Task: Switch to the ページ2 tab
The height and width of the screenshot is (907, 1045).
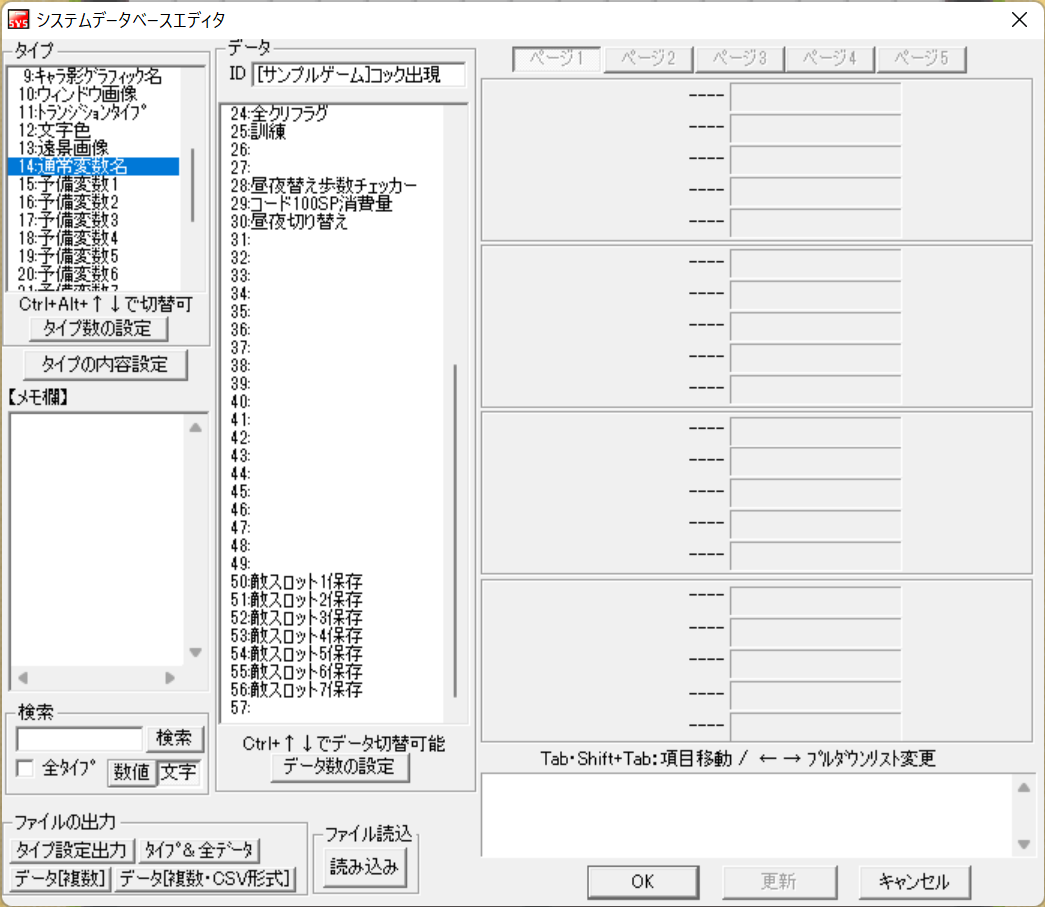Action: [x=648, y=59]
